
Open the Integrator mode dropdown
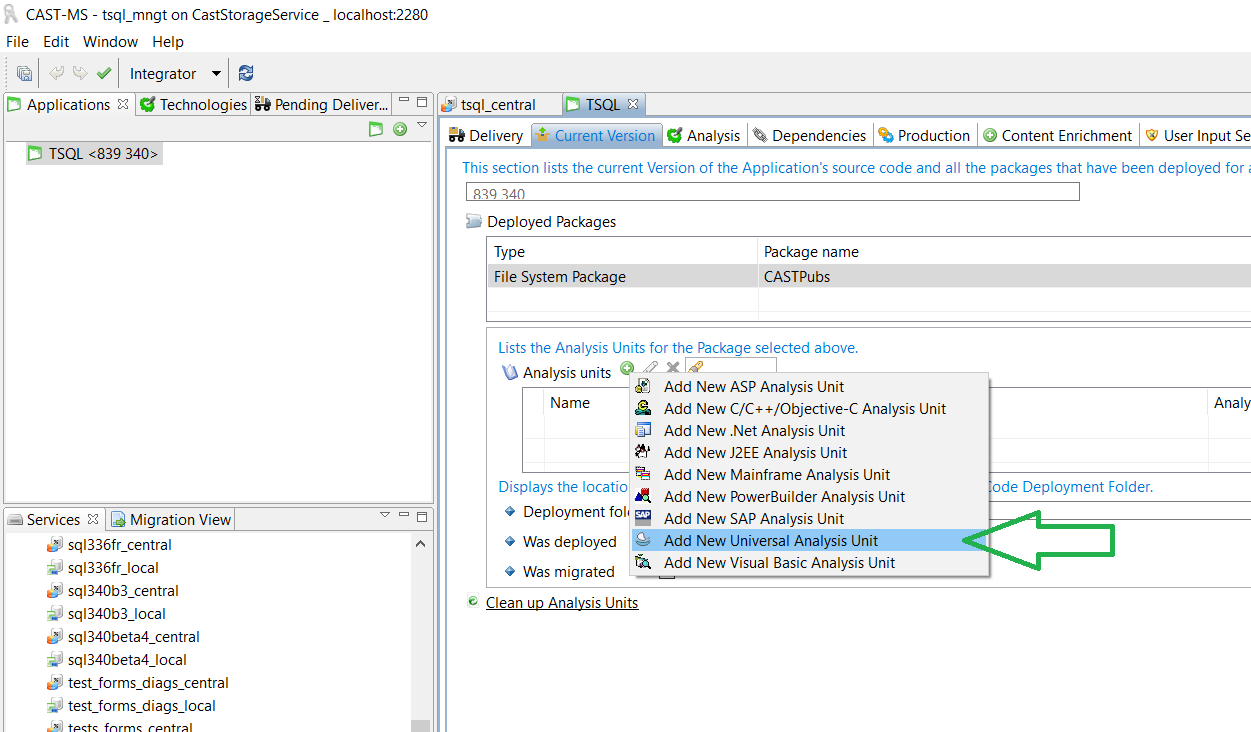point(215,74)
